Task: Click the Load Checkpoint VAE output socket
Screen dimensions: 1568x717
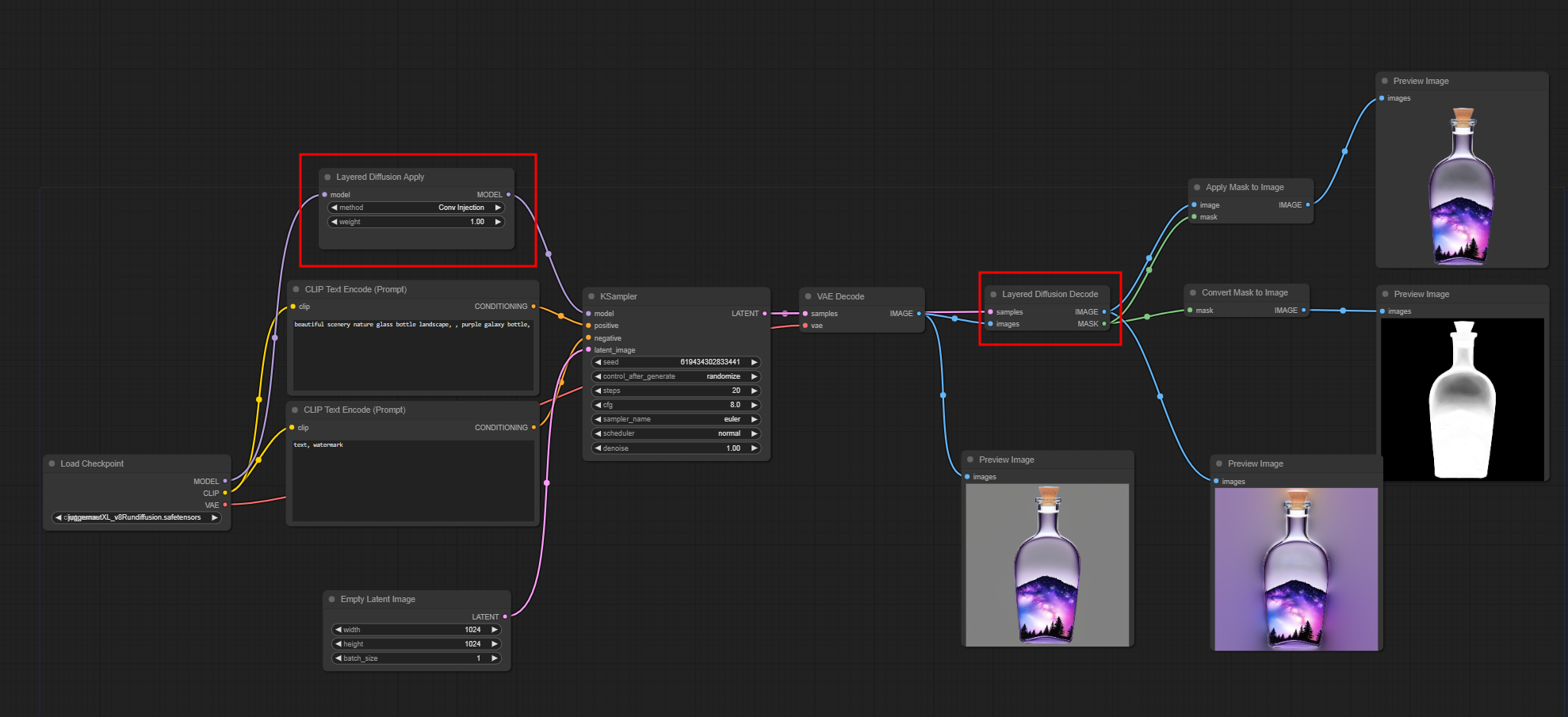Action: coord(225,505)
